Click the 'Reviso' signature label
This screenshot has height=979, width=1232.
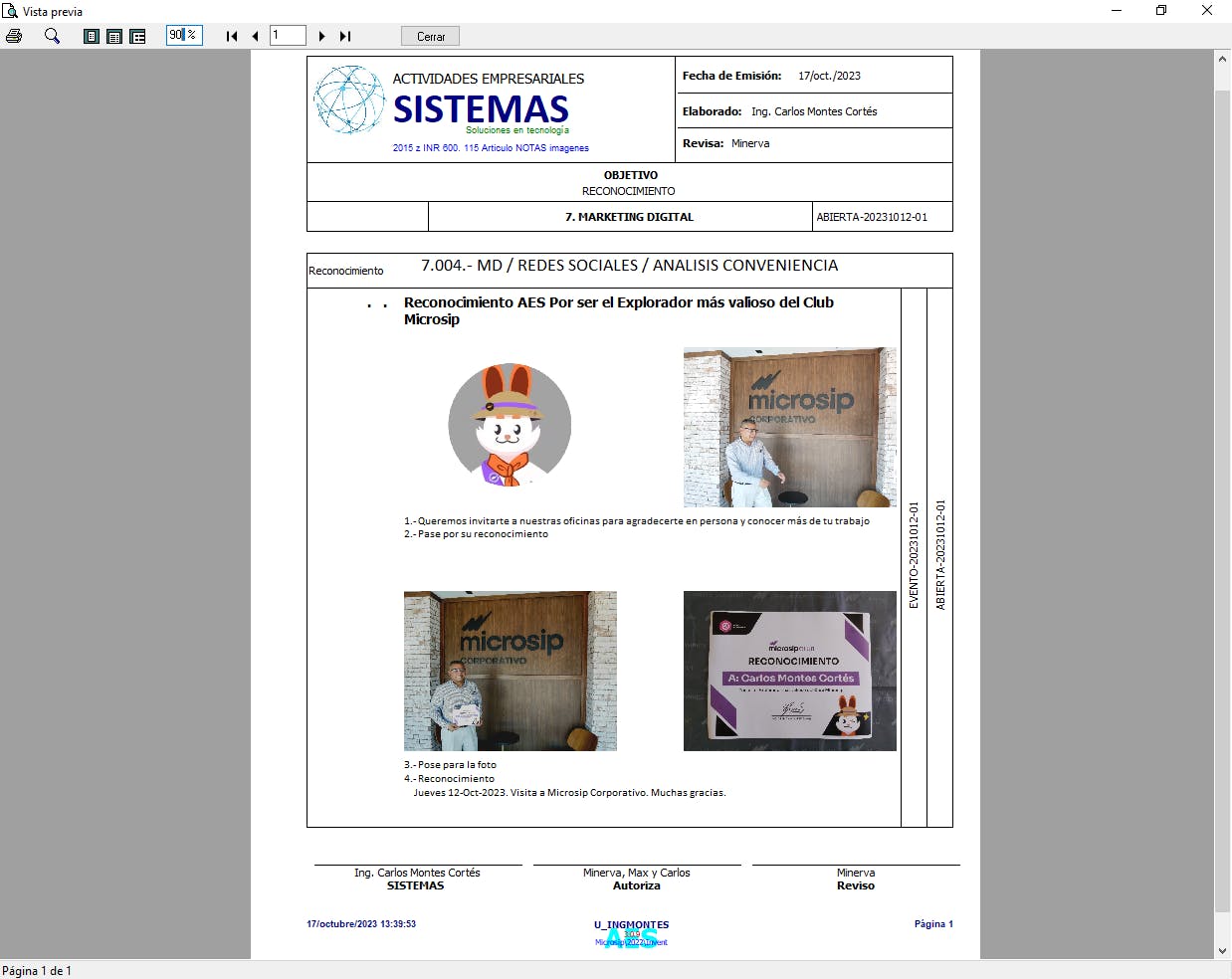pos(856,885)
